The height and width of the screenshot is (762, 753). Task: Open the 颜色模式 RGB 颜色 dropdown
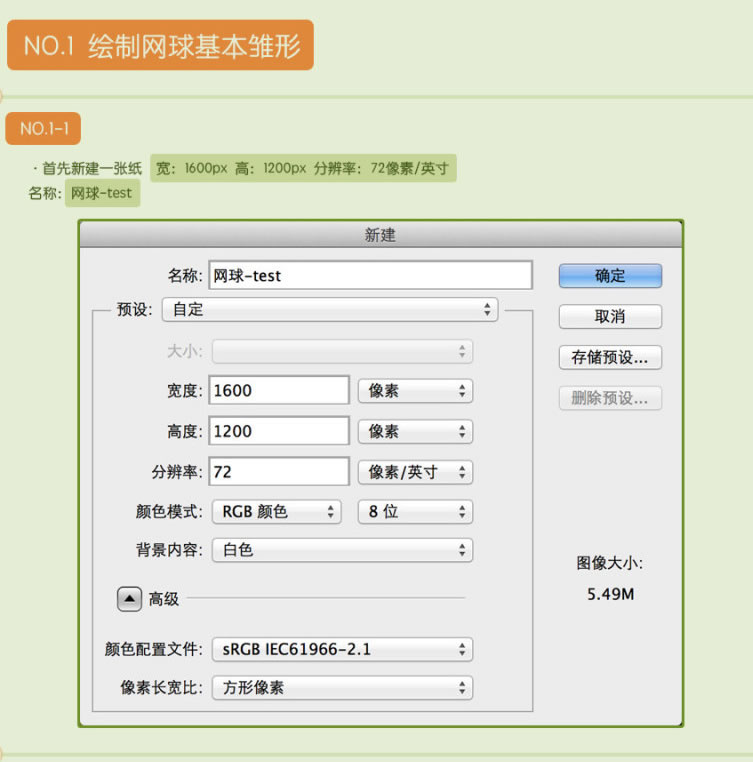(x=277, y=511)
